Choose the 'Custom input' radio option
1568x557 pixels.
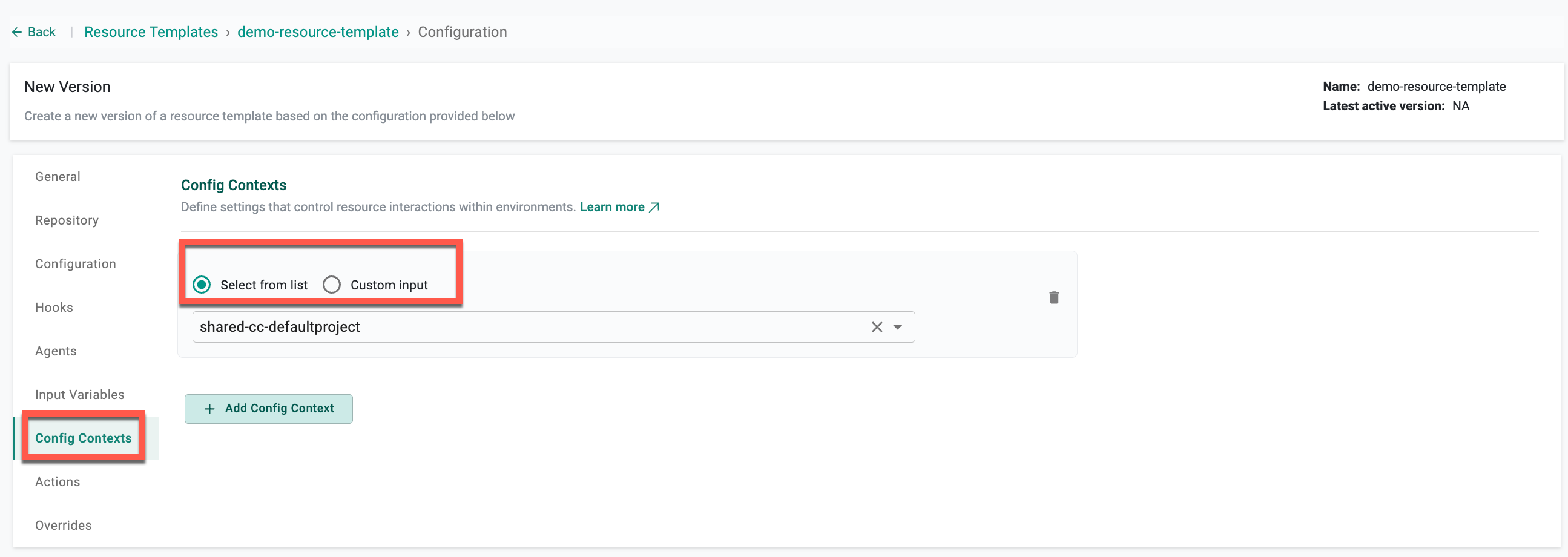click(x=332, y=285)
